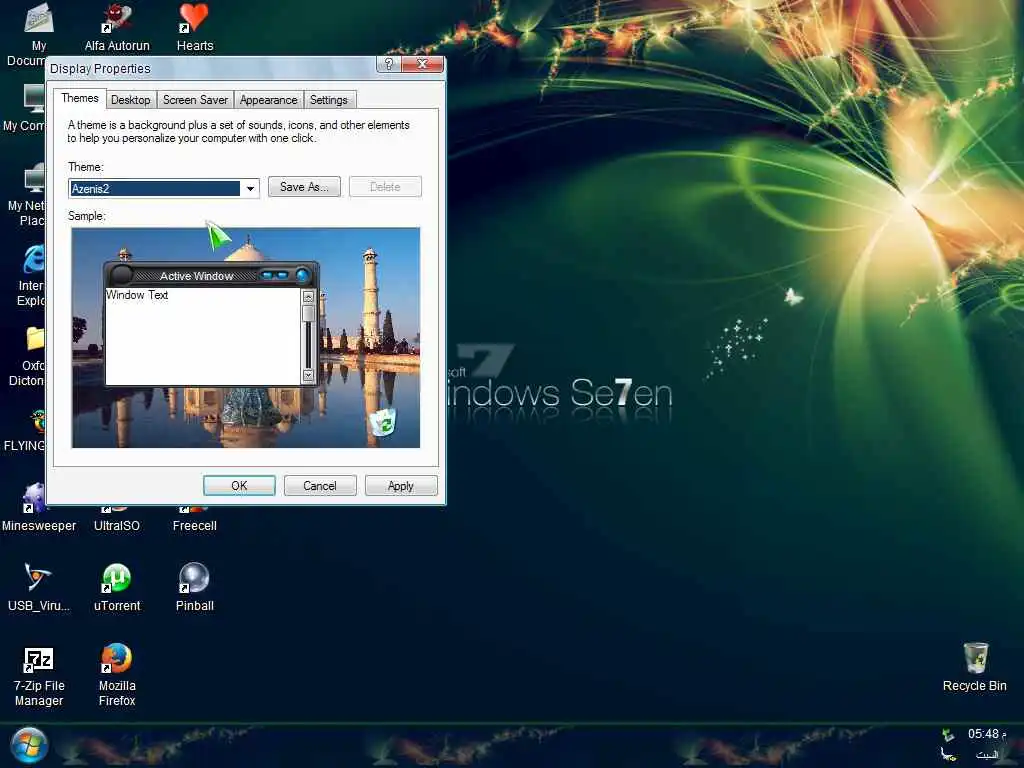Open 7-Zip File Manager shortcut
This screenshot has width=1024, height=768.
point(39,675)
